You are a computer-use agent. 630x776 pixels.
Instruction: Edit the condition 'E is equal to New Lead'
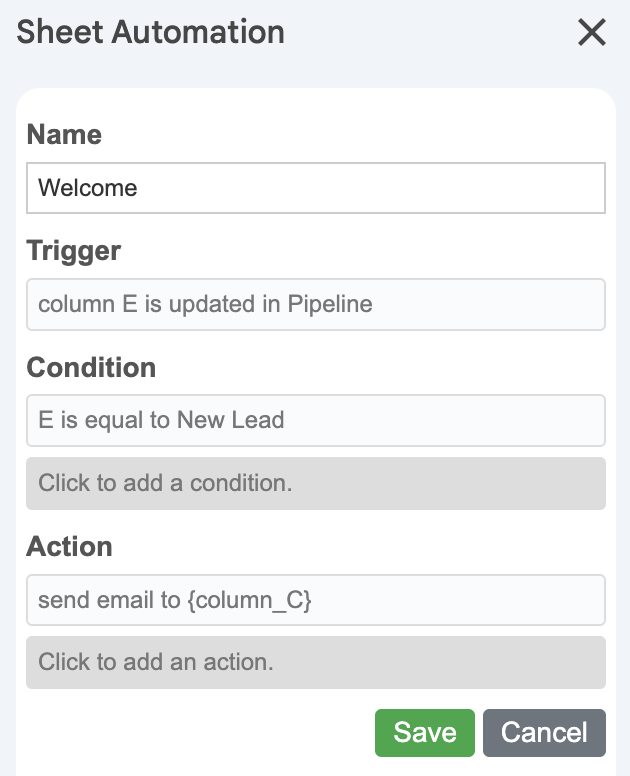(x=315, y=420)
